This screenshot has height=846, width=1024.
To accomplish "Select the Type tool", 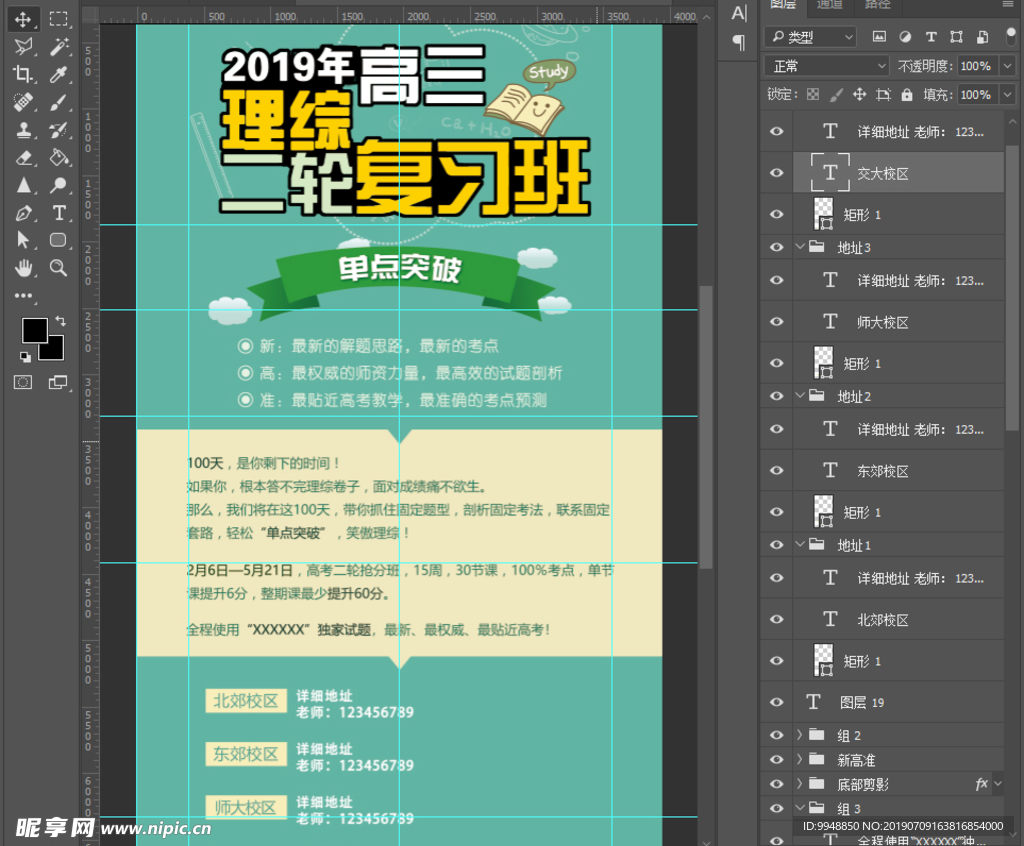I will coord(59,213).
